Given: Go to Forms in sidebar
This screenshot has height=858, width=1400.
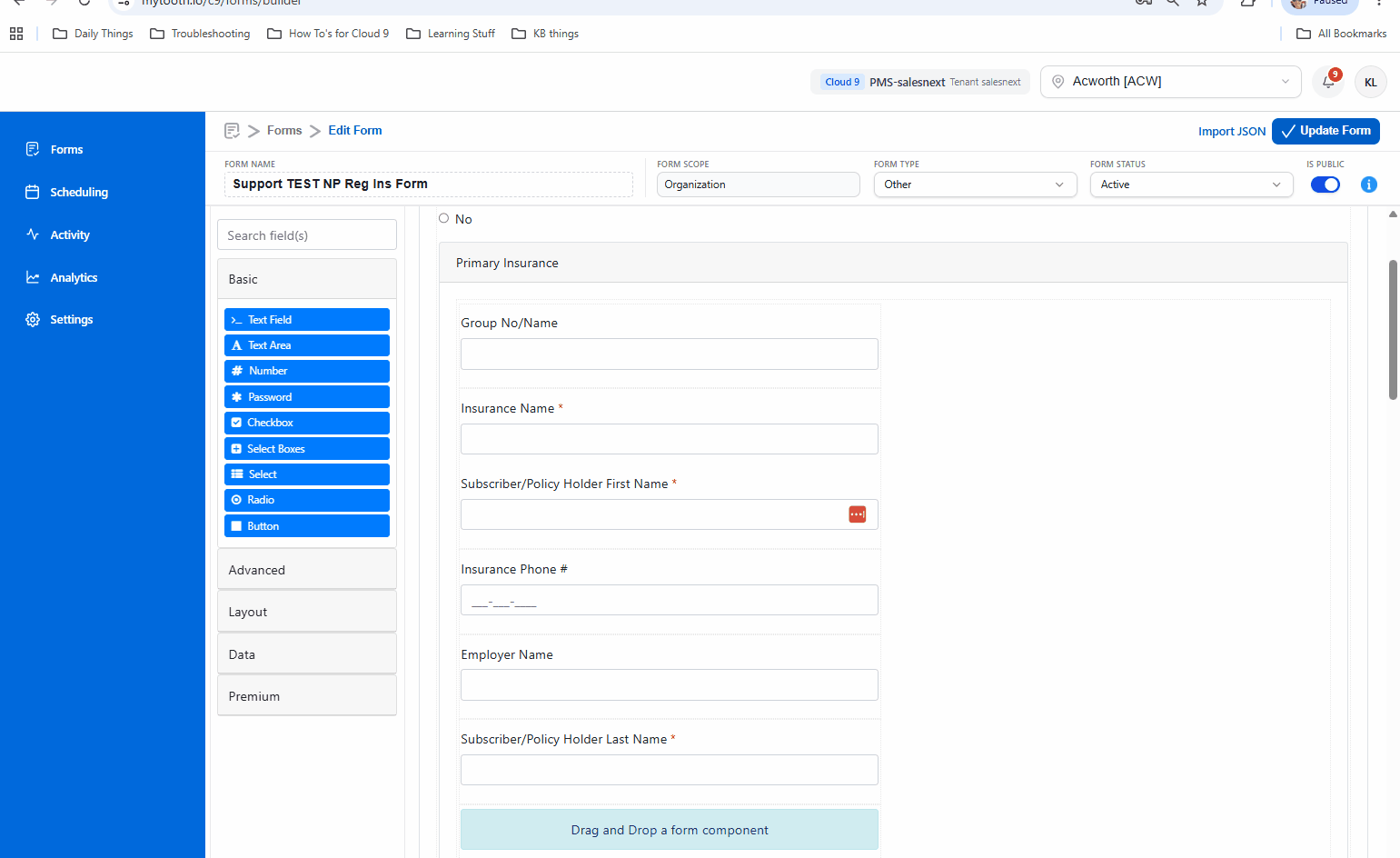Looking at the screenshot, I should click(66, 149).
